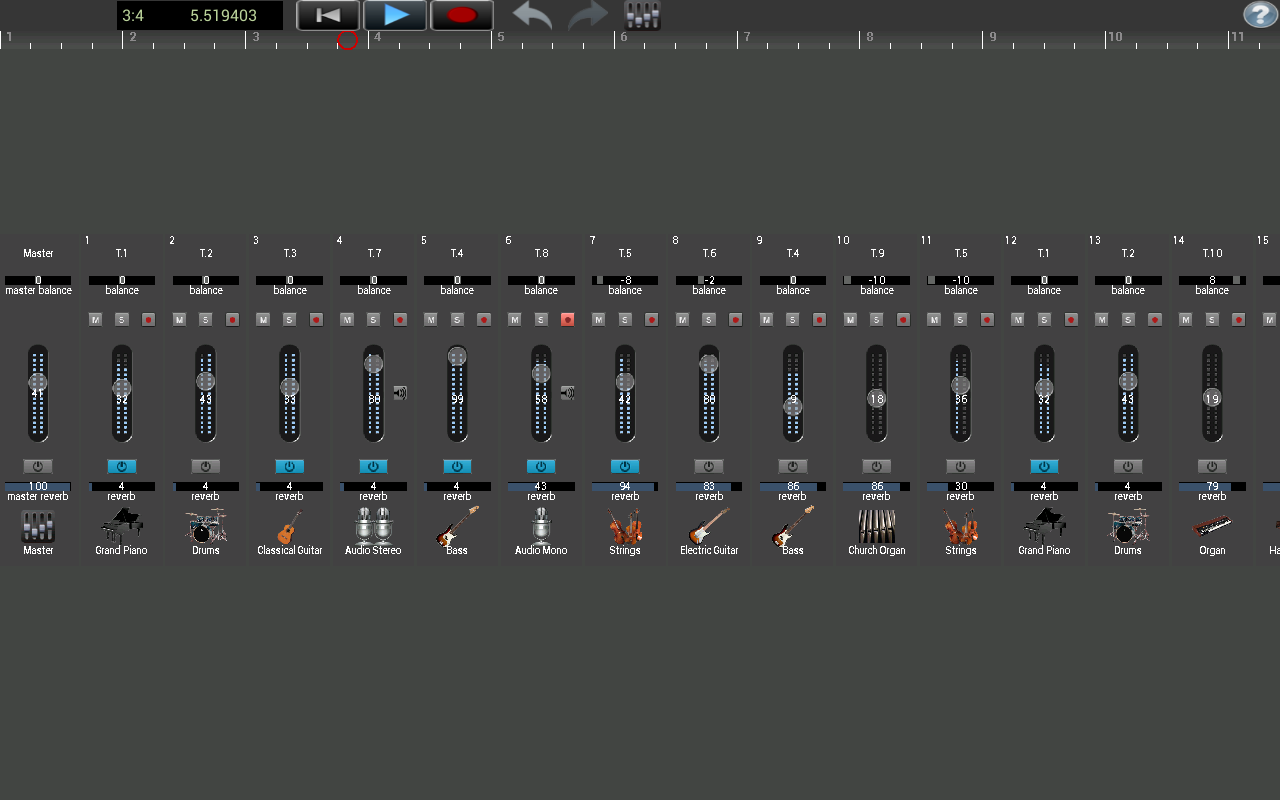The width and height of the screenshot is (1280, 800).
Task: Click the undo arrow
Action: point(531,15)
